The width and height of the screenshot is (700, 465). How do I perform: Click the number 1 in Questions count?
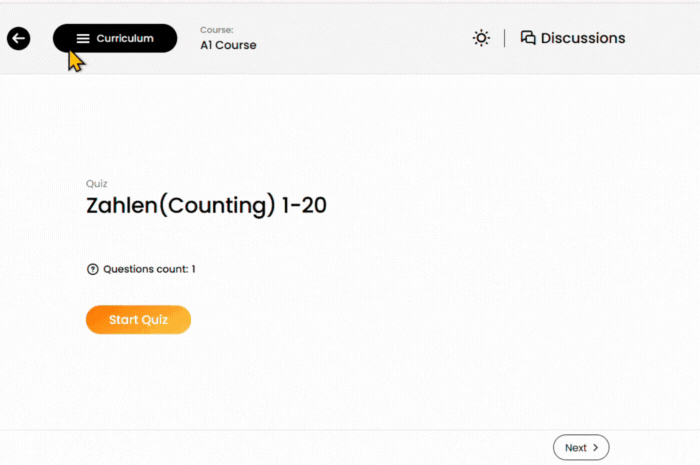[193, 269]
